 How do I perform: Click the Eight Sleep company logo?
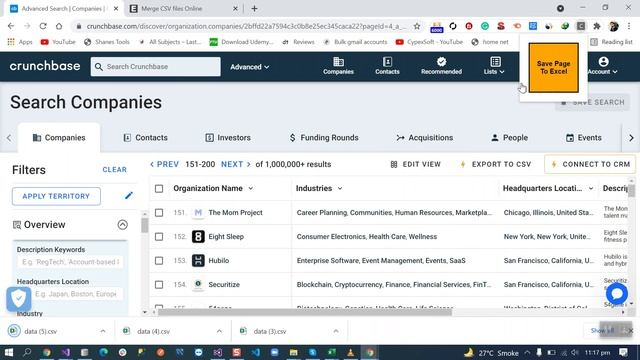pos(198,237)
